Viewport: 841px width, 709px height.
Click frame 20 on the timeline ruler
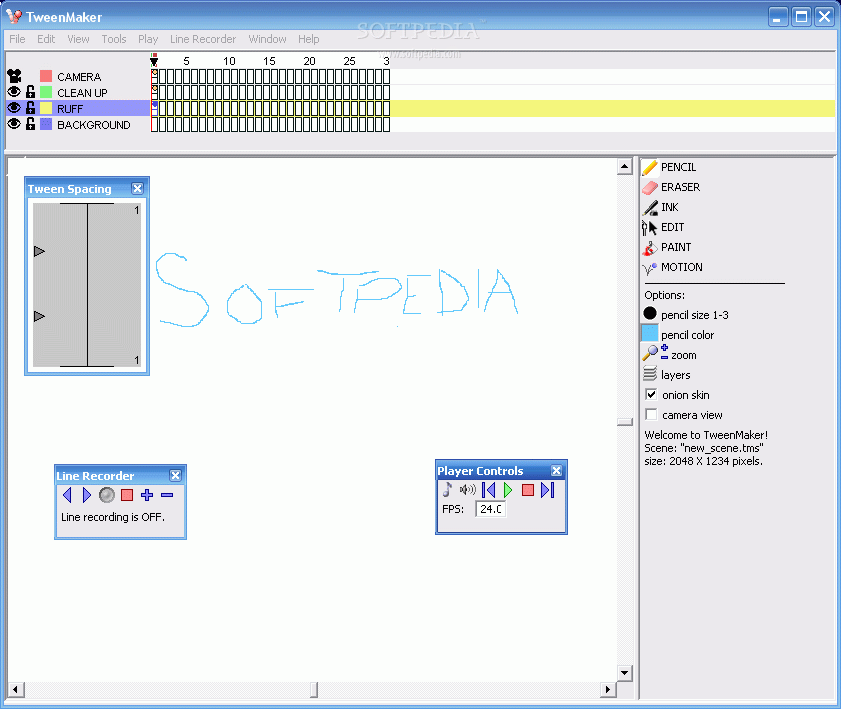click(x=309, y=61)
